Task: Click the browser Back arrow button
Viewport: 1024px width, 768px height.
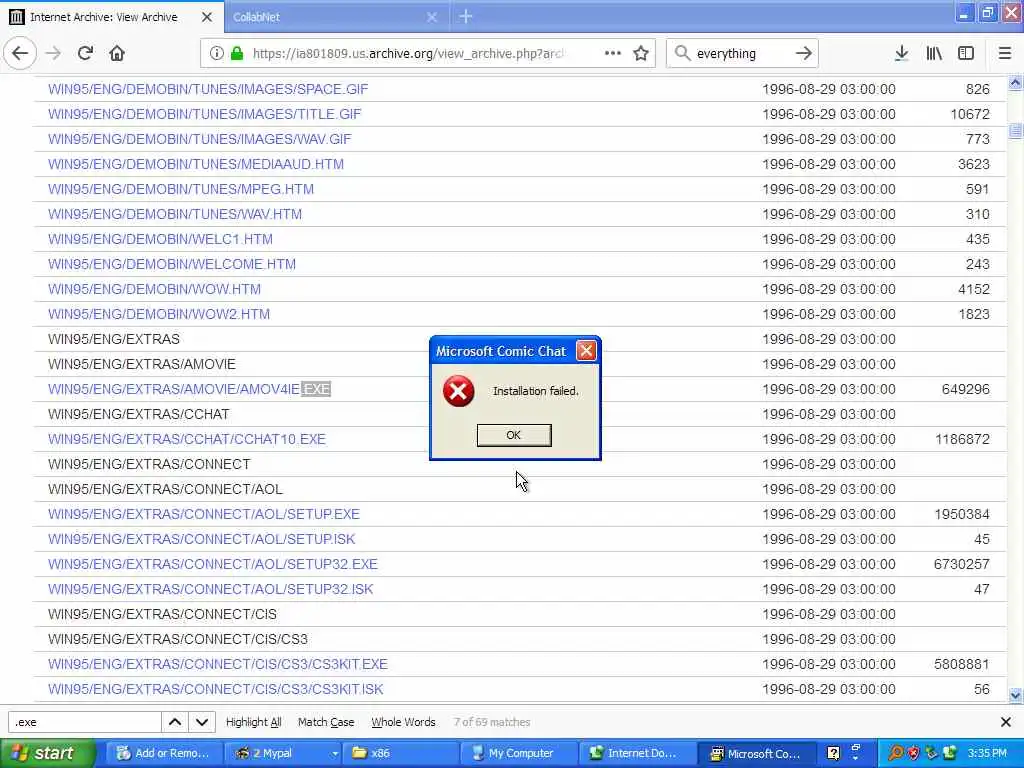Action: [20, 54]
